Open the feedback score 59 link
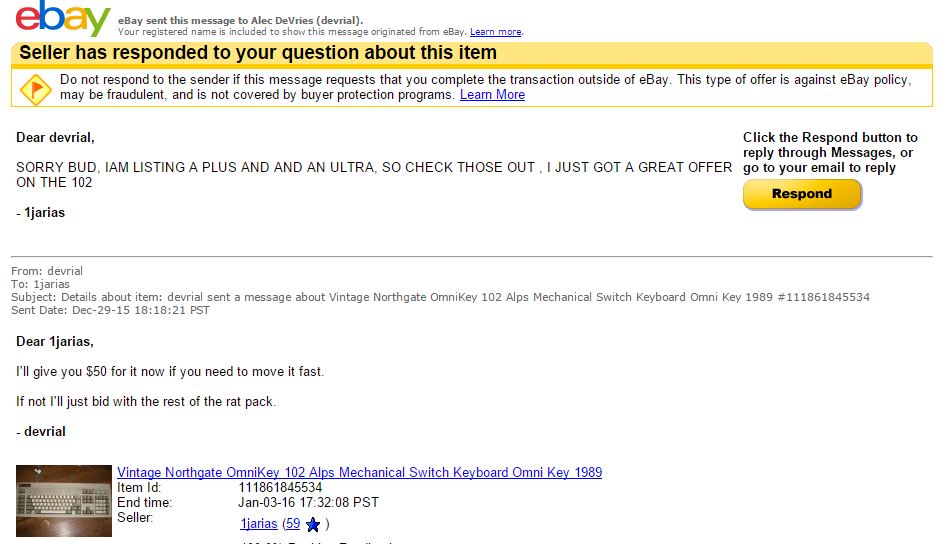 pos(292,523)
